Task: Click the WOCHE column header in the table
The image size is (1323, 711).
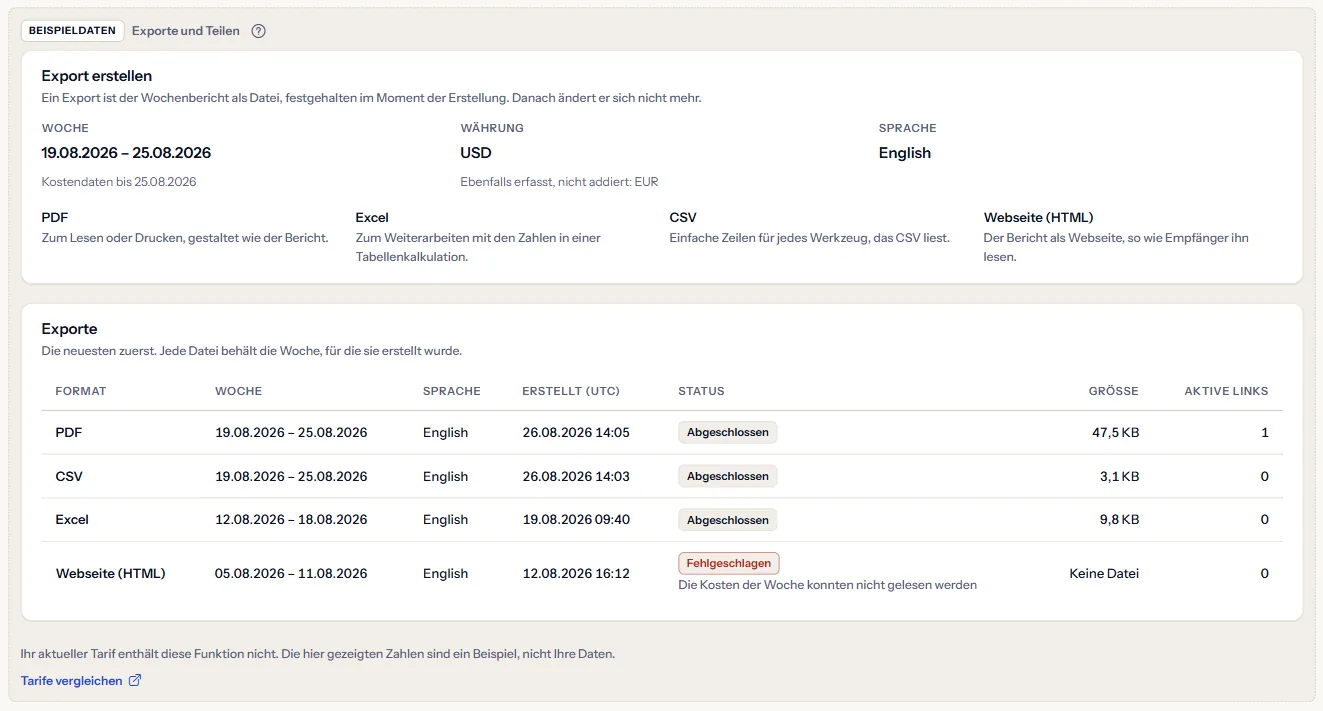Action: (x=239, y=391)
